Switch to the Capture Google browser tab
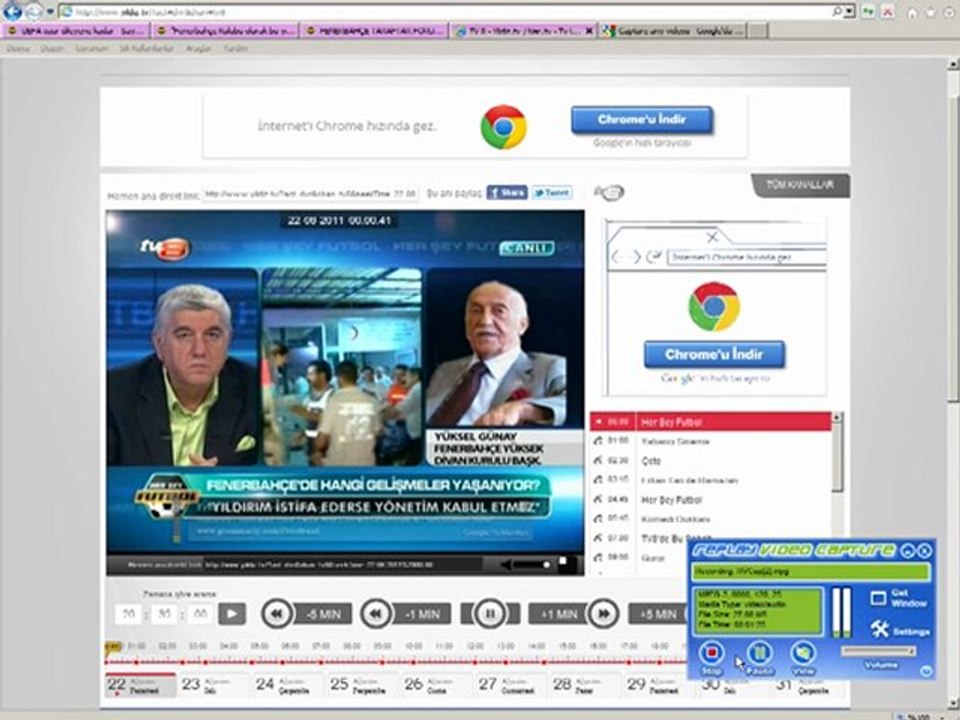This screenshot has height=720, width=960. [x=672, y=31]
